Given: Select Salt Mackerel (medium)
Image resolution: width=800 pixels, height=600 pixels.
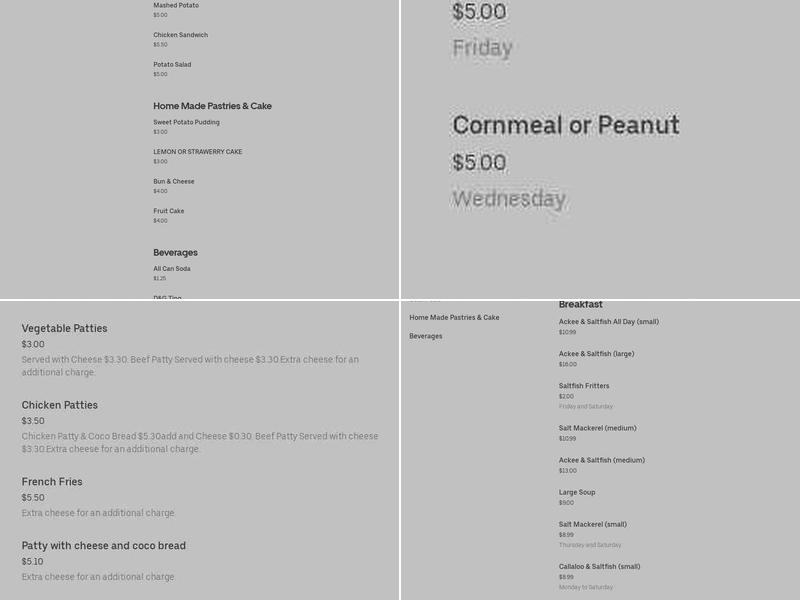Looking at the screenshot, I should (x=597, y=428).
